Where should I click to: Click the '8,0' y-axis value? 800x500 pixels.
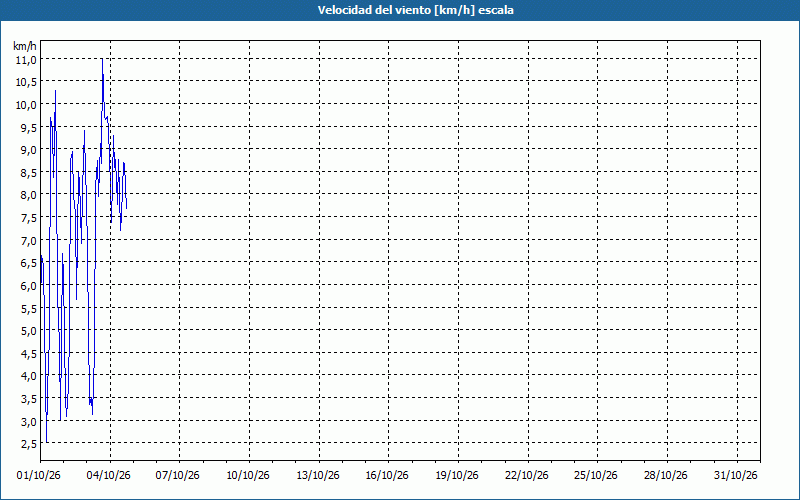(28, 195)
